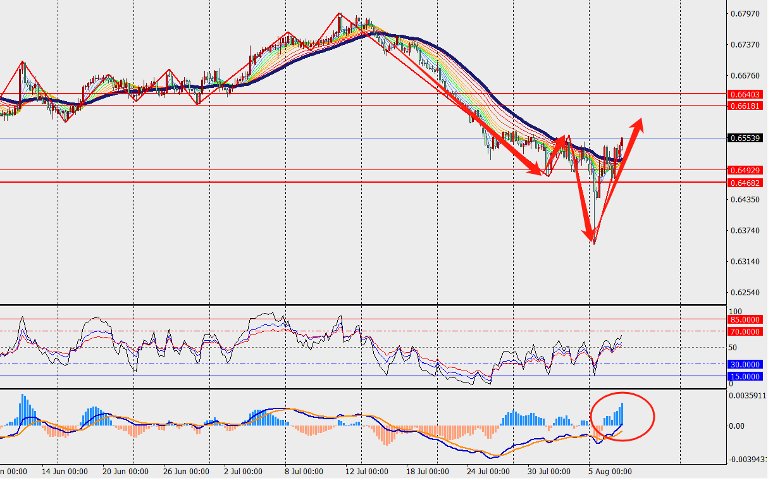This screenshot has width=770, height=480.
Task: Click the 0.00 MACD zero-line label
Action: click(737, 426)
